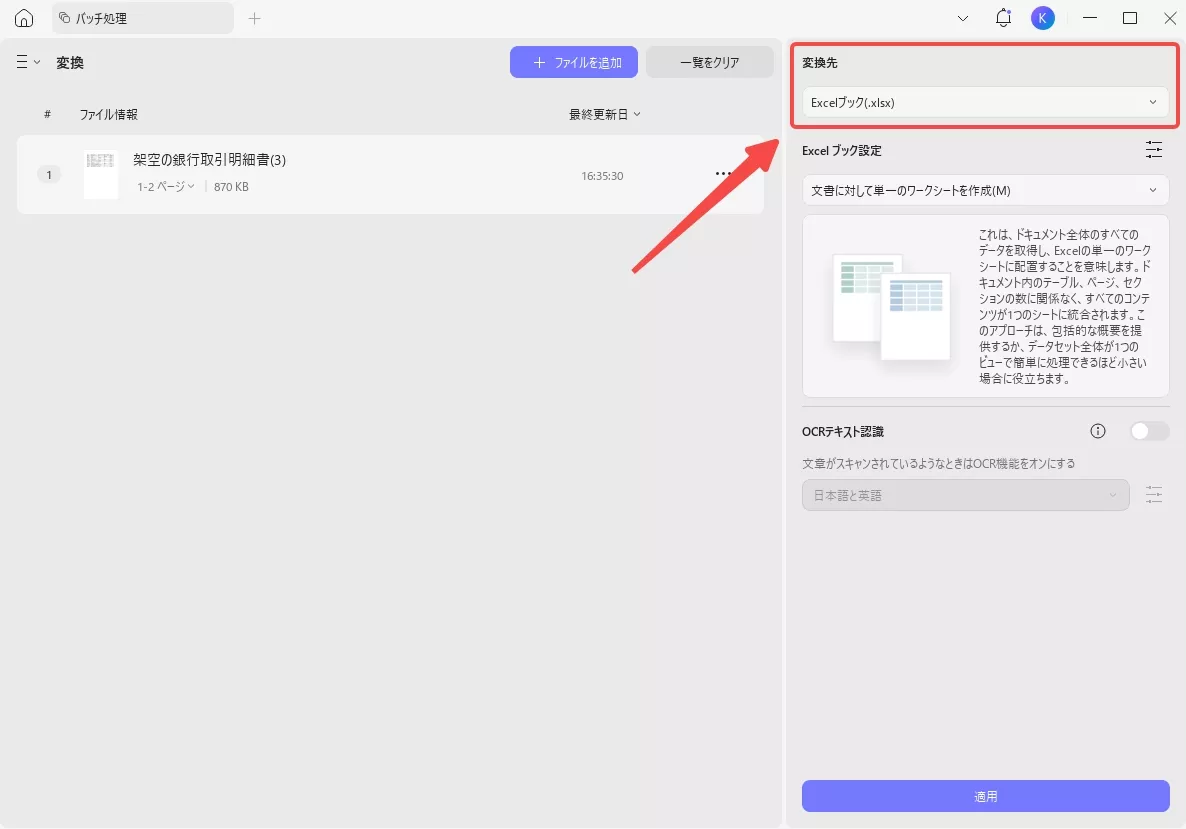This screenshot has height=829, width=1186.
Task: Click the bank statement file thumbnail
Action: coord(100,173)
